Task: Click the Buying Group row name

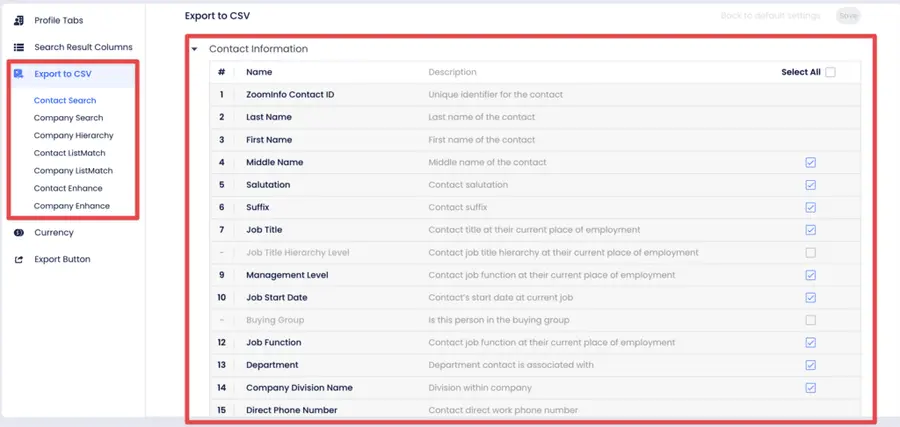Action: (x=275, y=320)
